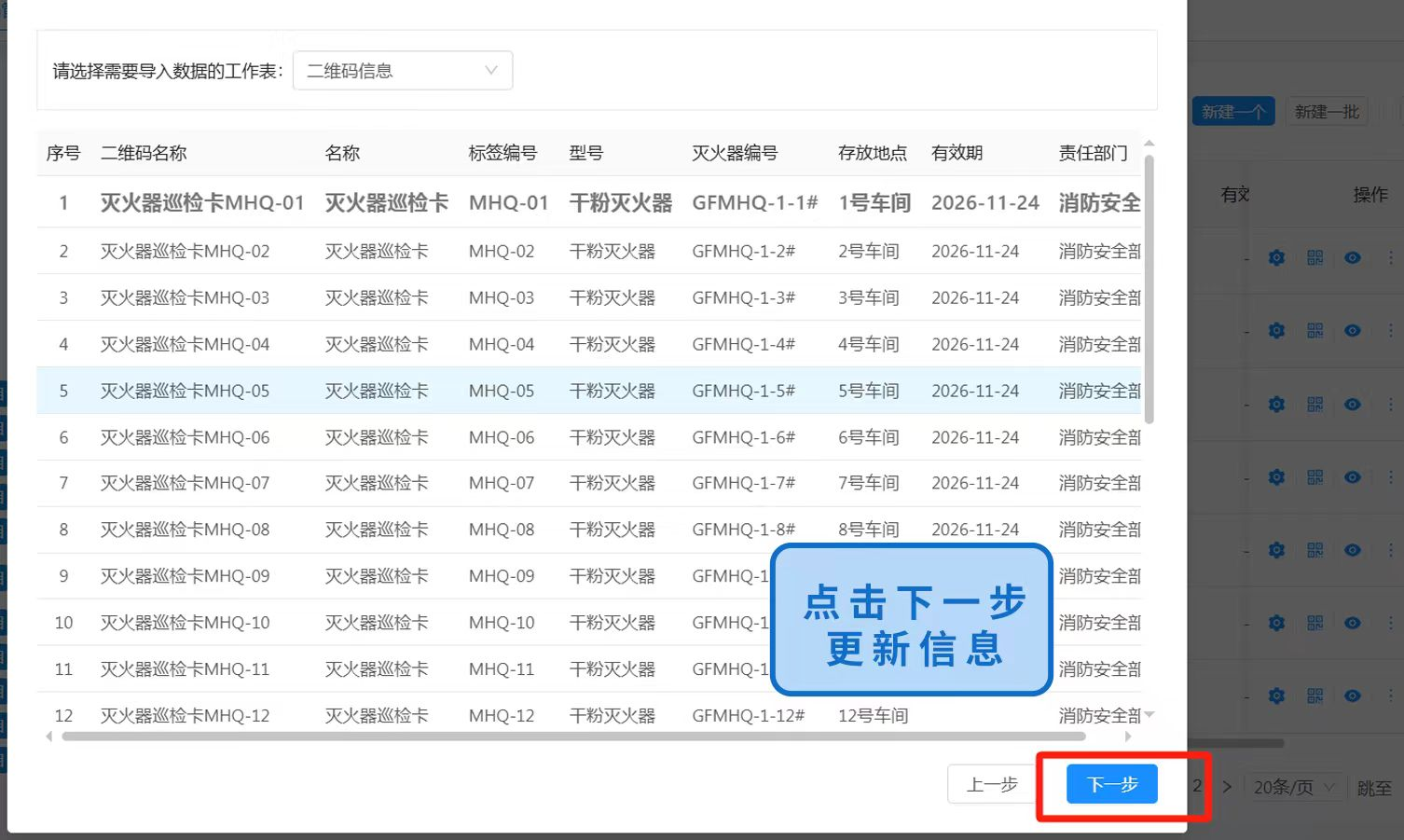The image size is (1404, 840).
Task: Click the next page arrow in pagination
Action: (1226, 786)
